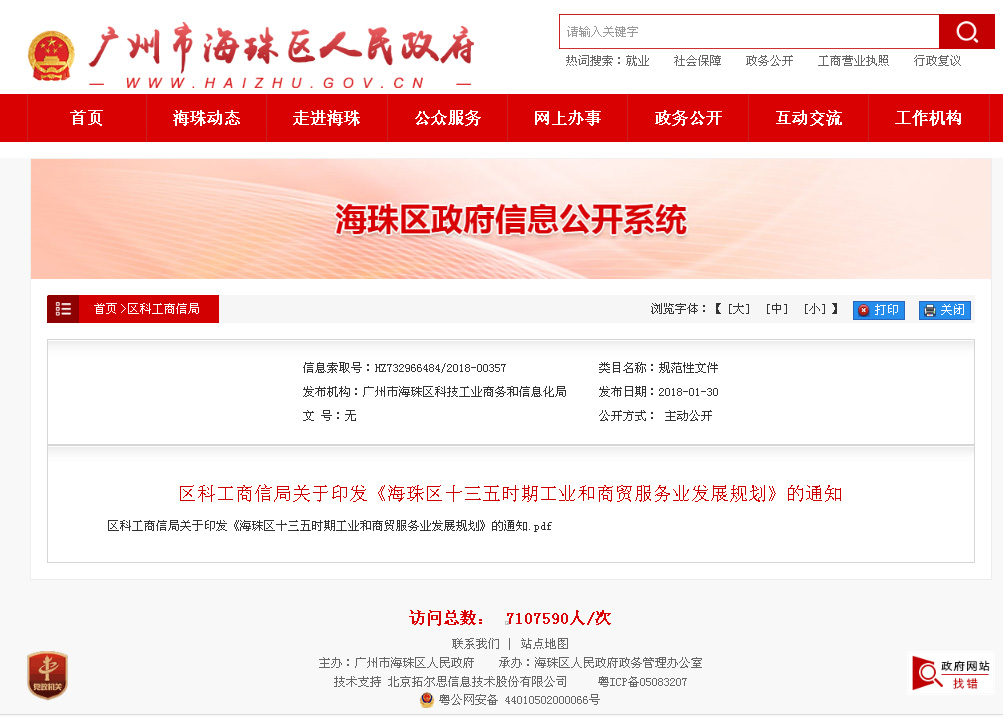Go to the 政务公开 navigation tab
This screenshot has width=1003, height=717.
click(688, 118)
